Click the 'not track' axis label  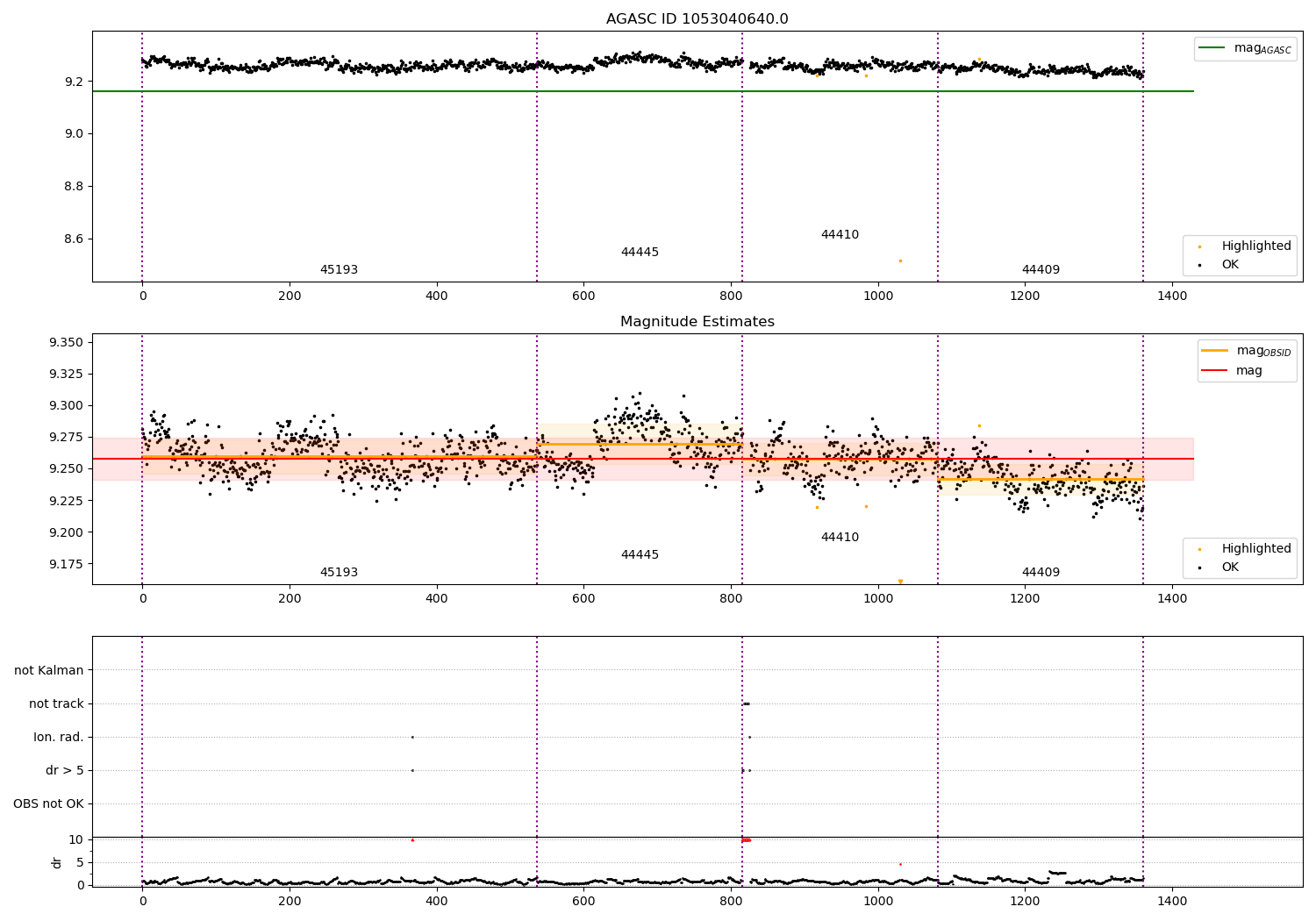point(56,704)
